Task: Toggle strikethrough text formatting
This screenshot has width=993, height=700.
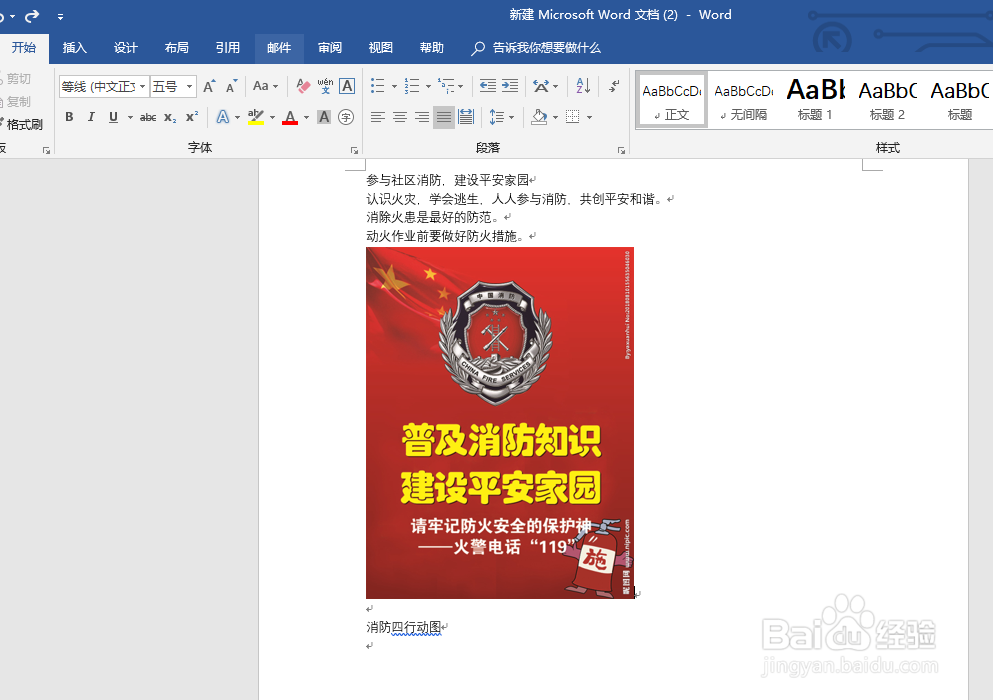Action: click(x=148, y=117)
